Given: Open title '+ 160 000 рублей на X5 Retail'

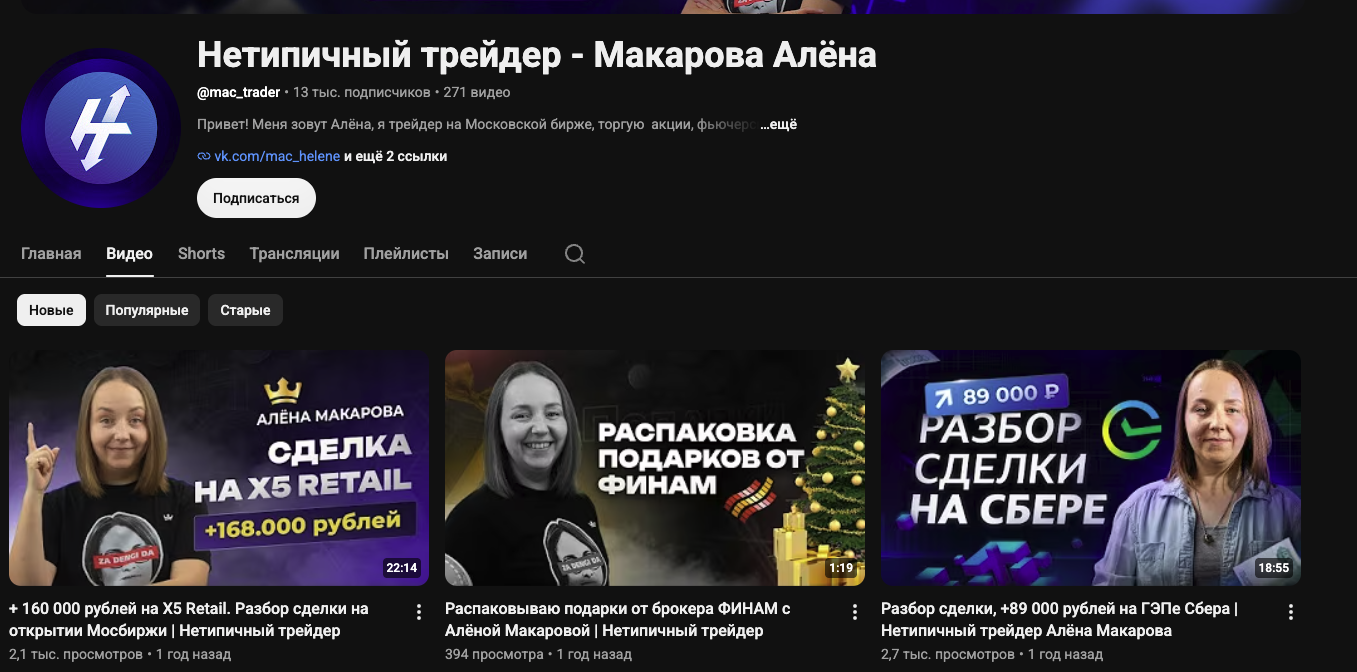Looking at the screenshot, I should [x=189, y=619].
